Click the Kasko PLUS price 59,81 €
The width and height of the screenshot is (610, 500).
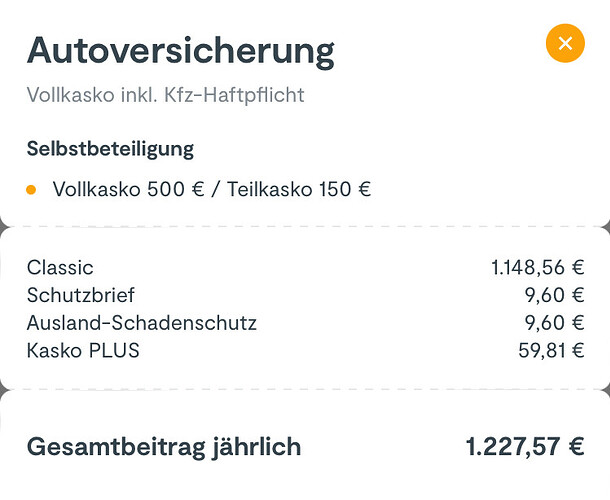pyautogui.click(x=551, y=351)
